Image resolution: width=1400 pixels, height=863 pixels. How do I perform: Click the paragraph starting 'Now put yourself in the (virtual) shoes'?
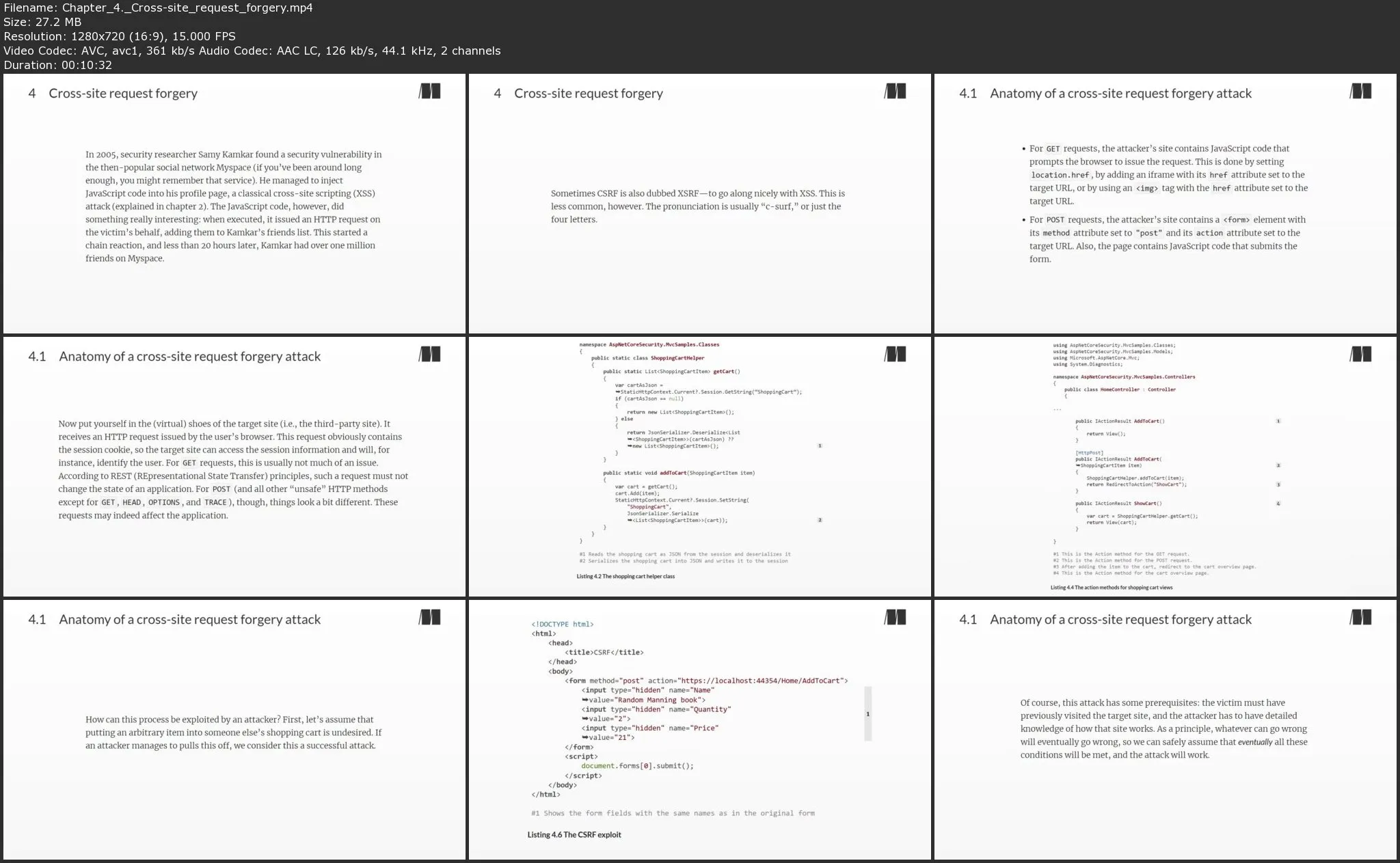coord(233,469)
